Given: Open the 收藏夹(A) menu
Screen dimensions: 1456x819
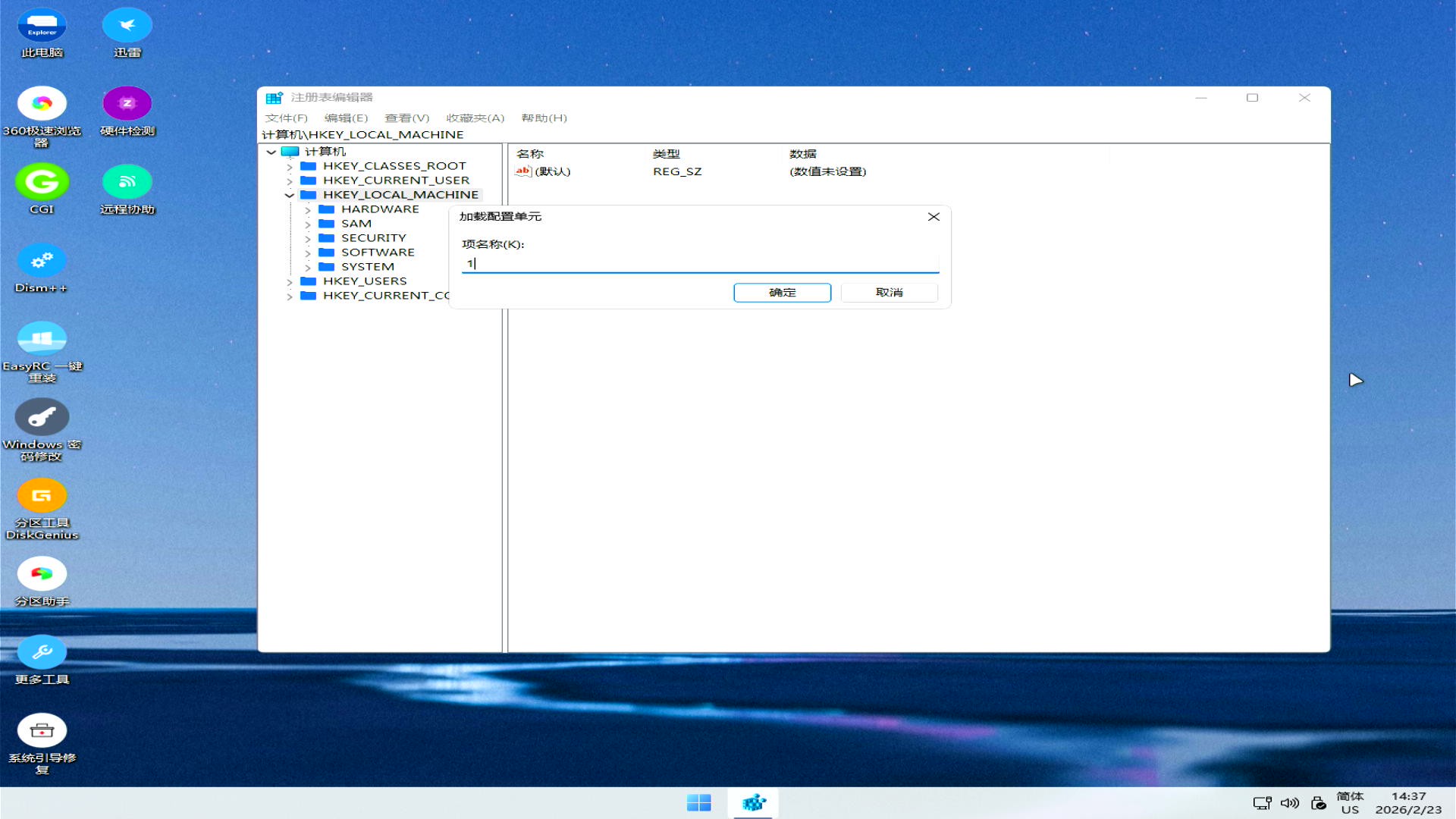Looking at the screenshot, I should pyautogui.click(x=475, y=118).
